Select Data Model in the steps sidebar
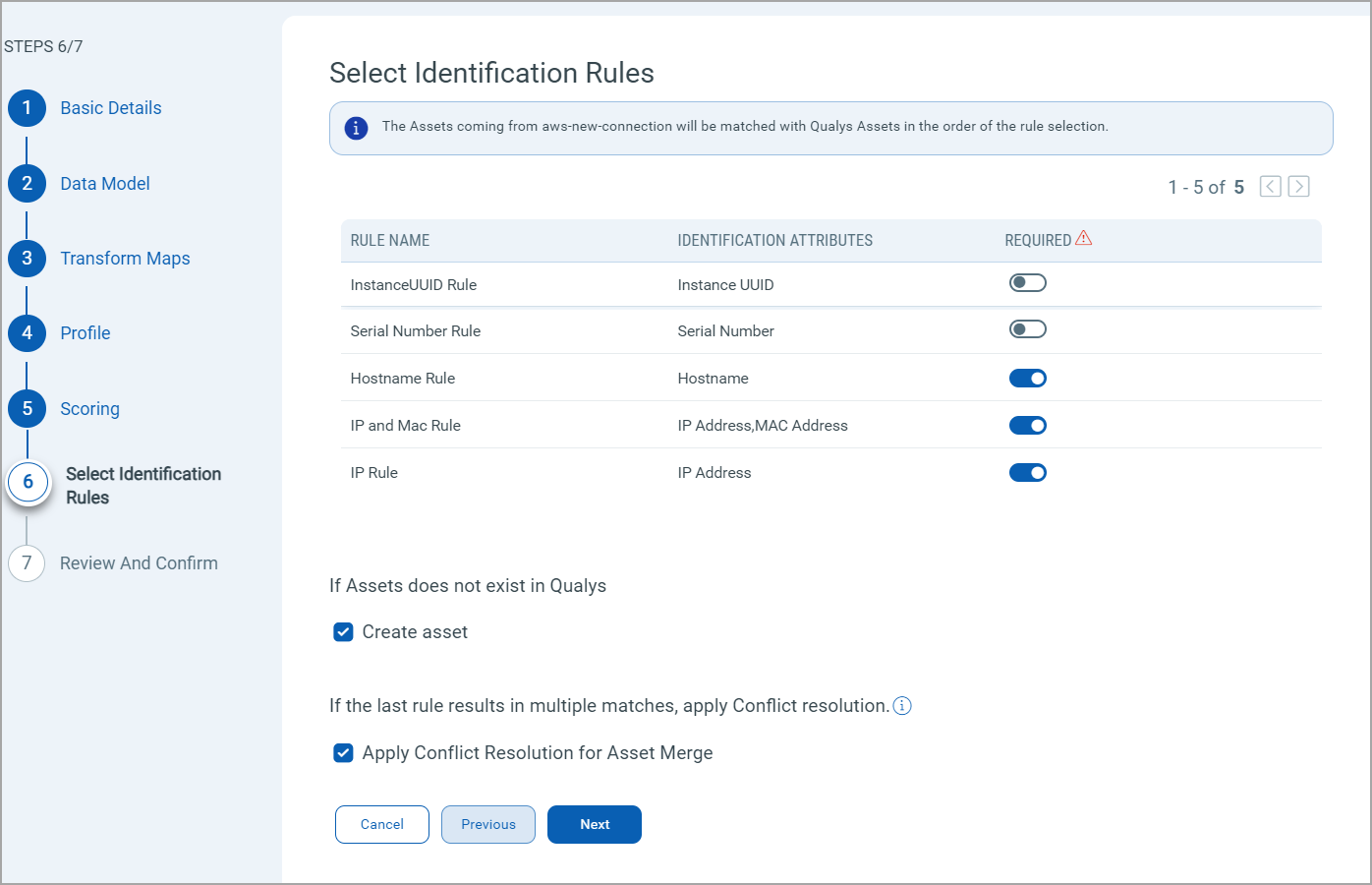 point(104,183)
